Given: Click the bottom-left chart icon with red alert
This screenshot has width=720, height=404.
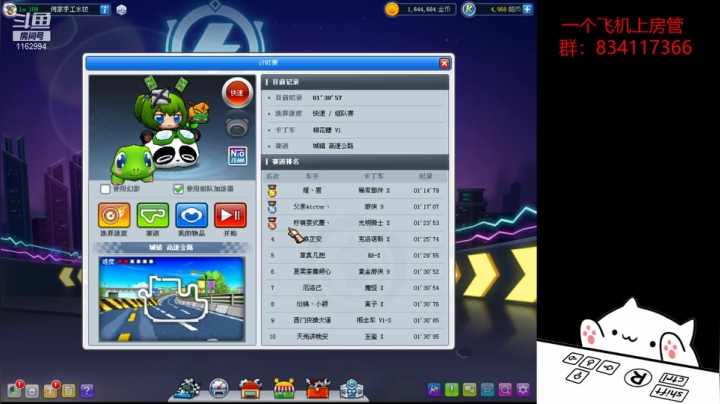Looking at the screenshot, I should click(15, 390).
